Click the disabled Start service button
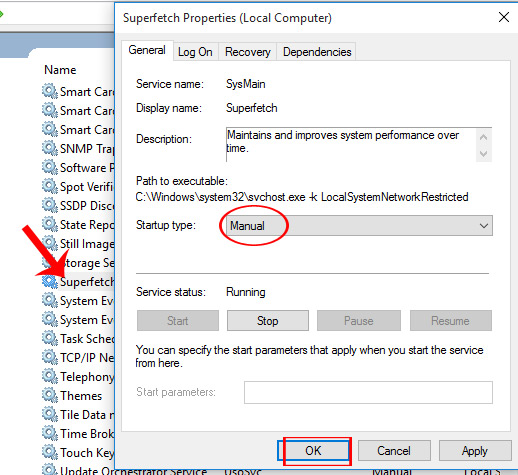The height and width of the screenshot is (475, 518). tap(178, 321)
